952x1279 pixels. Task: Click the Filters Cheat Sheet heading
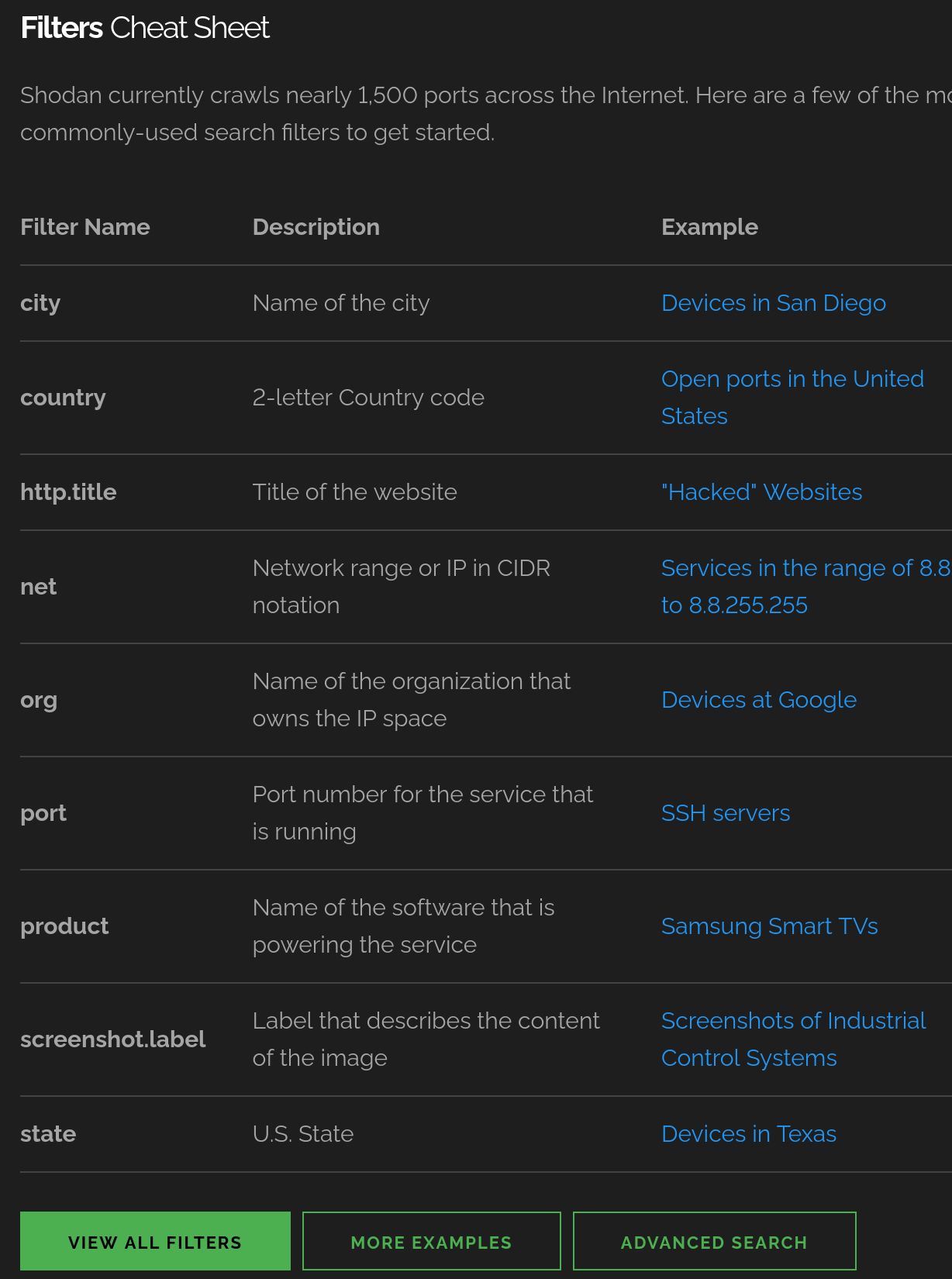(x=145, y=28)
